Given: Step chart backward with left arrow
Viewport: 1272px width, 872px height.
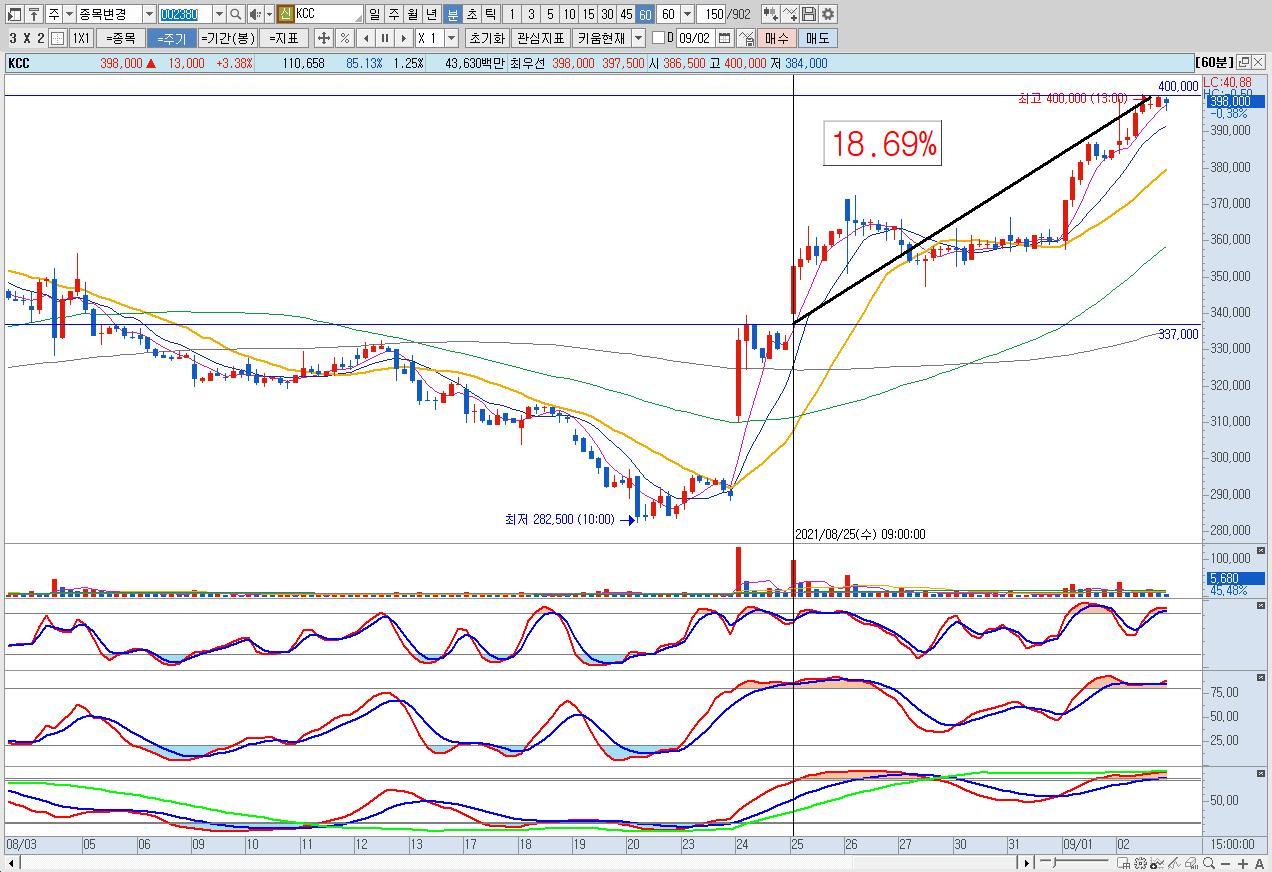Looking at the screenshot, I should [x=365, y=38].
